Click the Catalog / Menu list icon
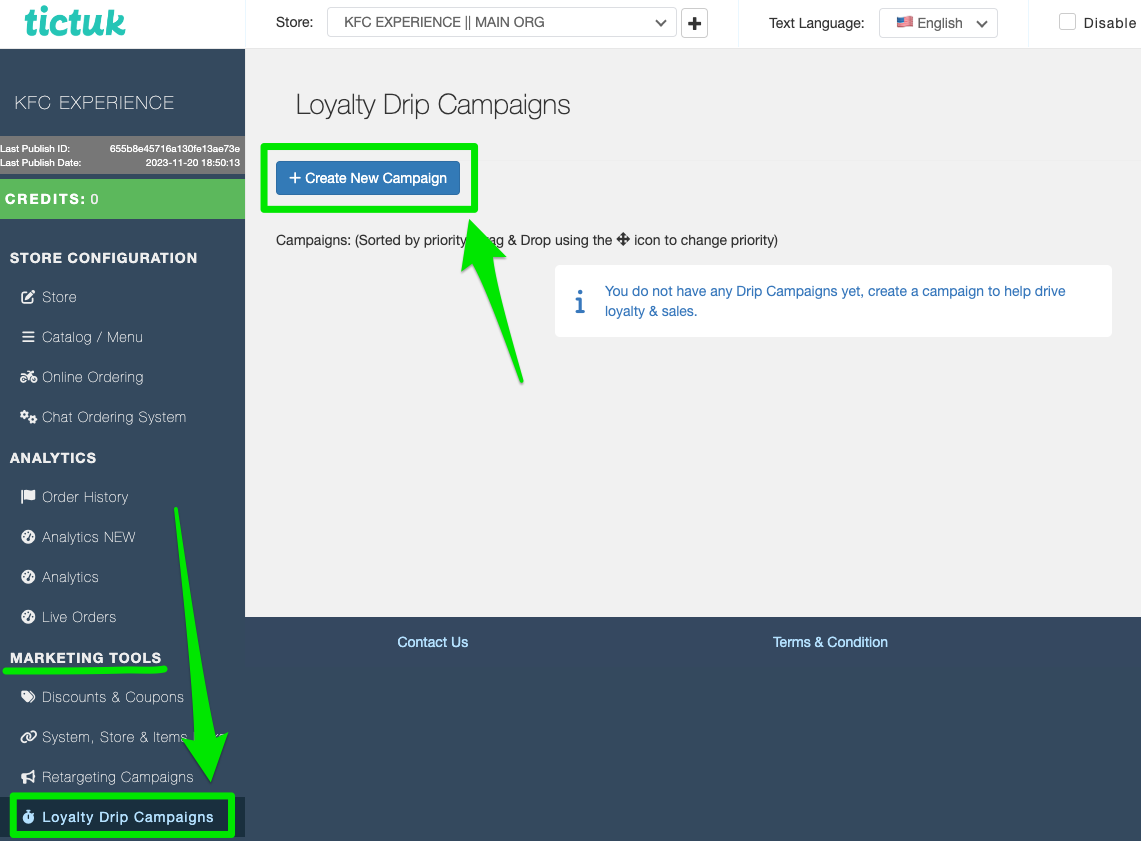Image resolution: width=1141 pixels, height=841 pixels. [28, 337]
